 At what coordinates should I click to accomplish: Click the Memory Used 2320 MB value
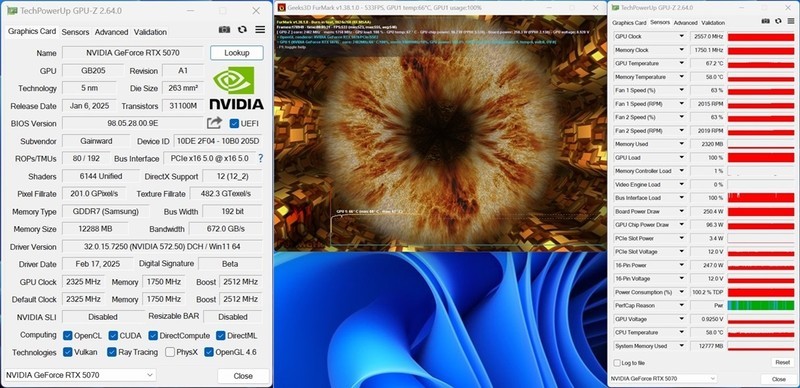coord(707,144)
